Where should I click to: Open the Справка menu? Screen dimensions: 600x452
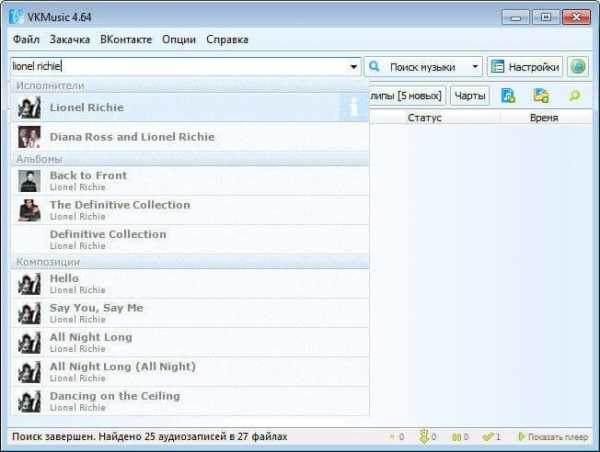227,39
